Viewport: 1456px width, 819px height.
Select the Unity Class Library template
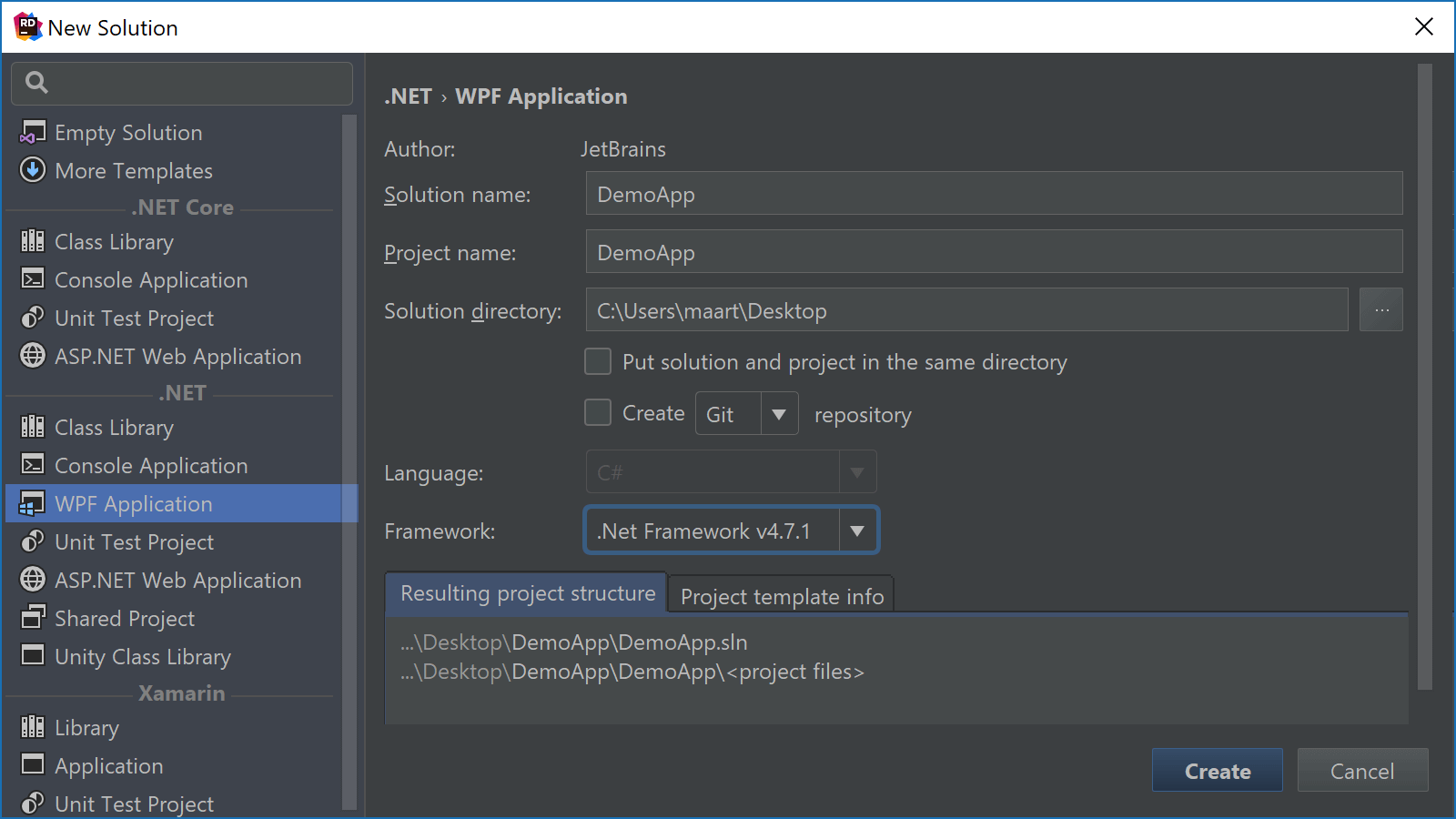click(142, 656)
